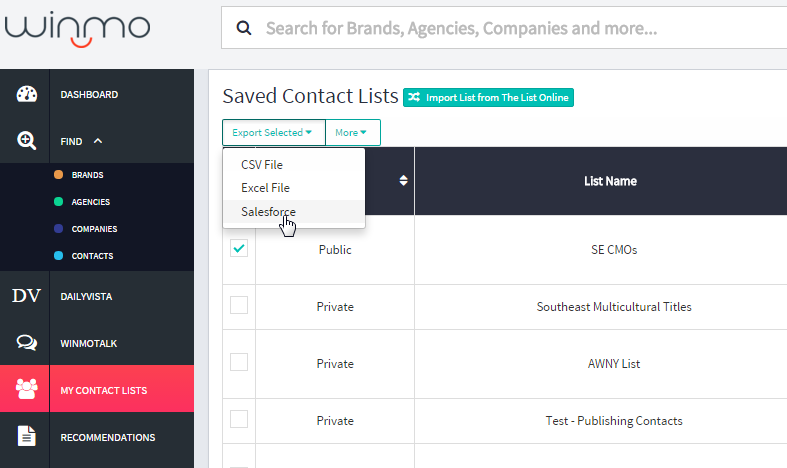Click My Contact Lists people icon
This screenshot has width=787, height=468.
(26, 388)
